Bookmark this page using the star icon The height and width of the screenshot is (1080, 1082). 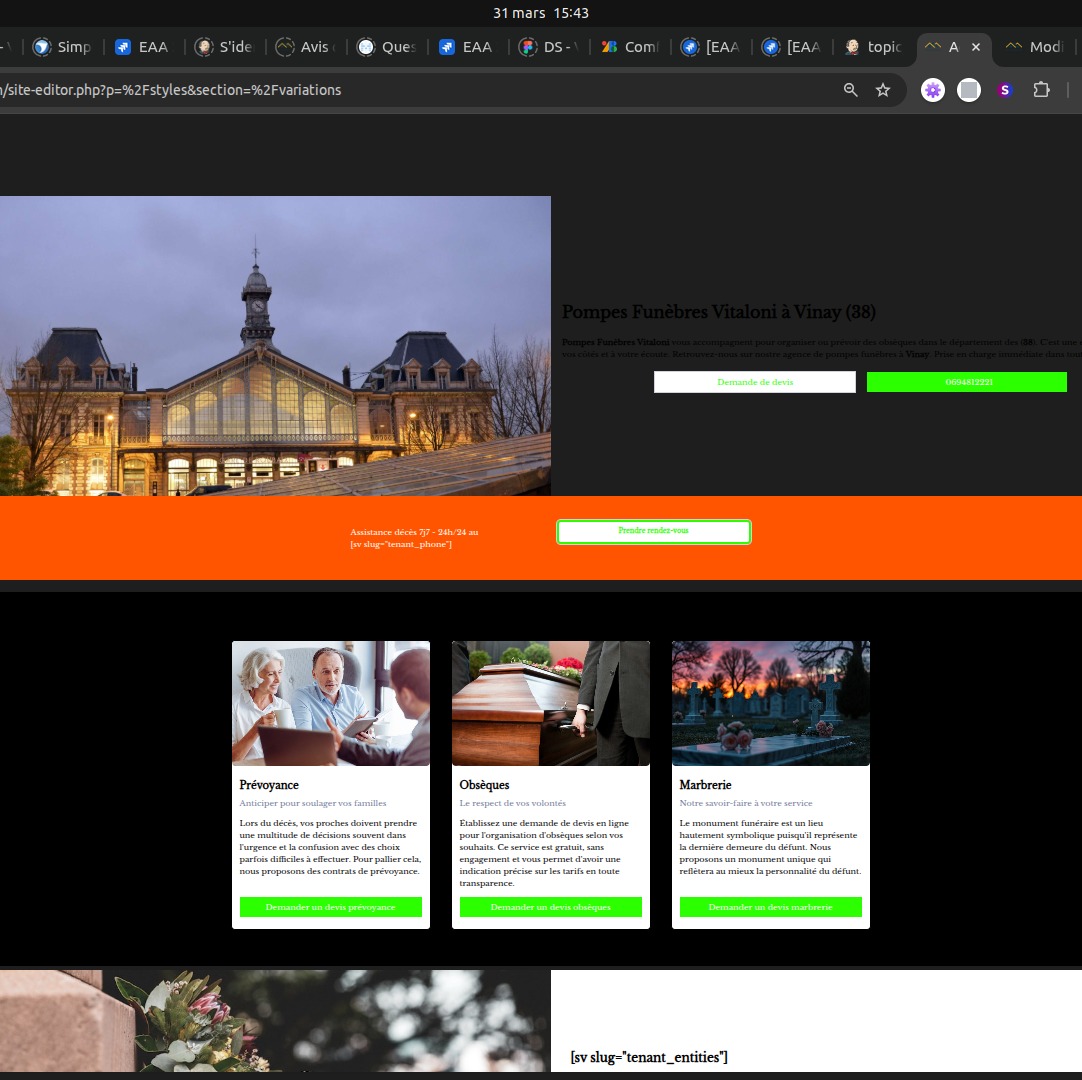(884, 90)
